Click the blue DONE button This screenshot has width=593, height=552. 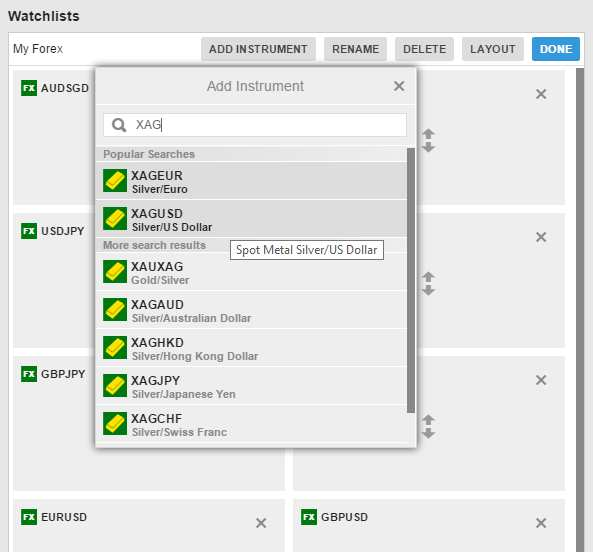(556, 49)
